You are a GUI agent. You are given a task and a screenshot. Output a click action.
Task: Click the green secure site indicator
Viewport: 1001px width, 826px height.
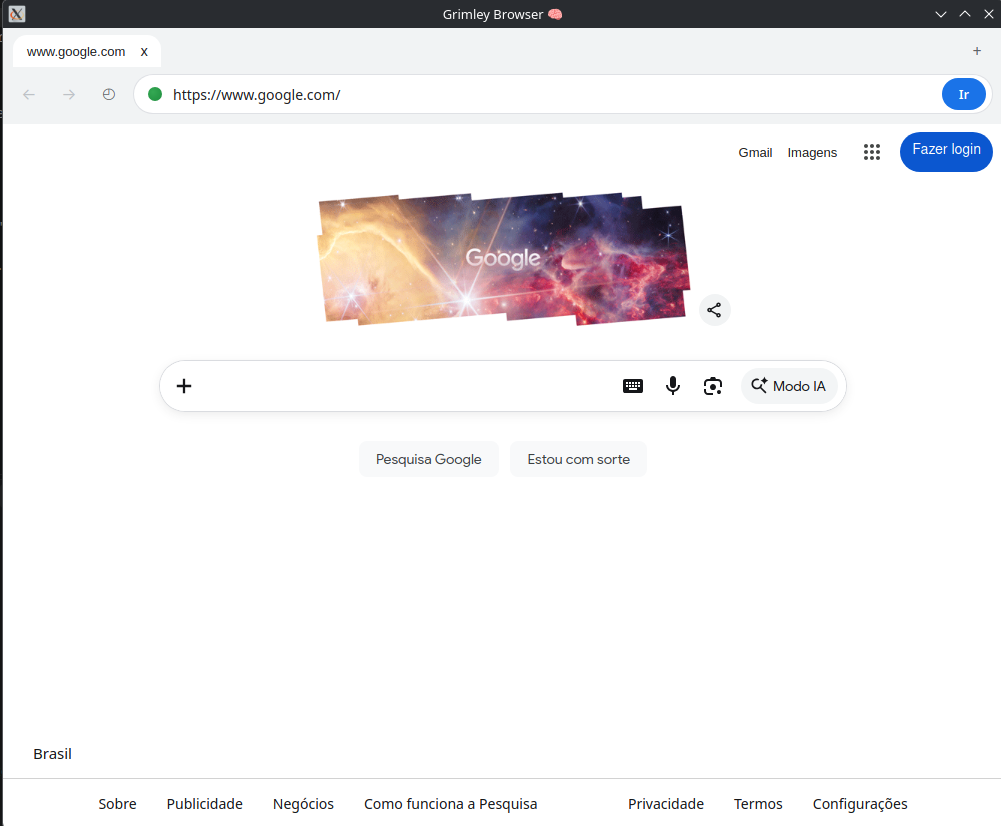click(x=154, y=94)
